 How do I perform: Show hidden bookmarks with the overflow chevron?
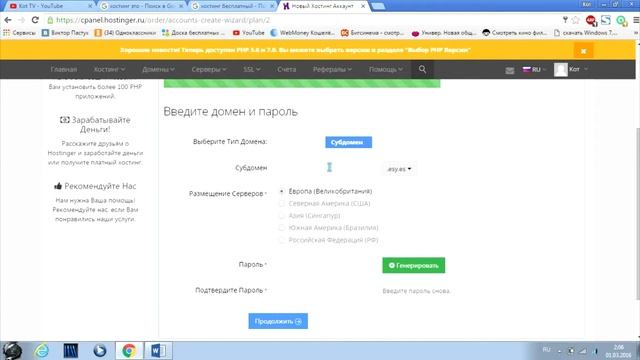pyautogui.click(x=636, y=33)
